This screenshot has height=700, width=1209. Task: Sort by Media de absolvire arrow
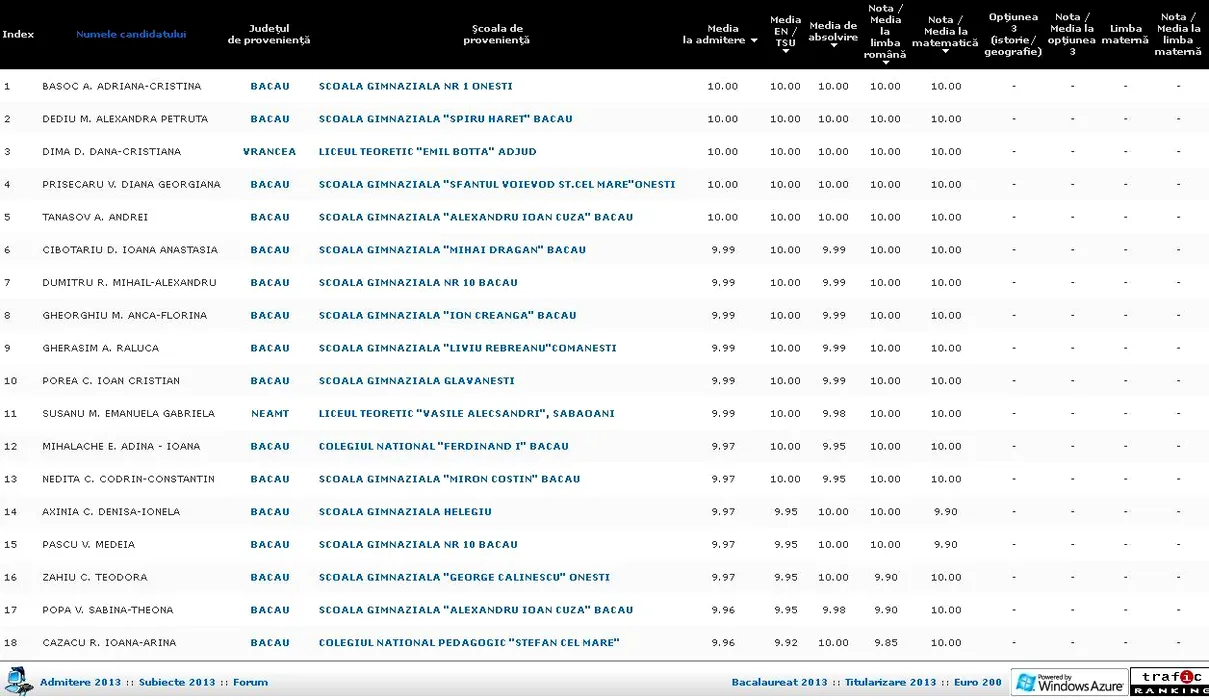(x=833, y=45)
